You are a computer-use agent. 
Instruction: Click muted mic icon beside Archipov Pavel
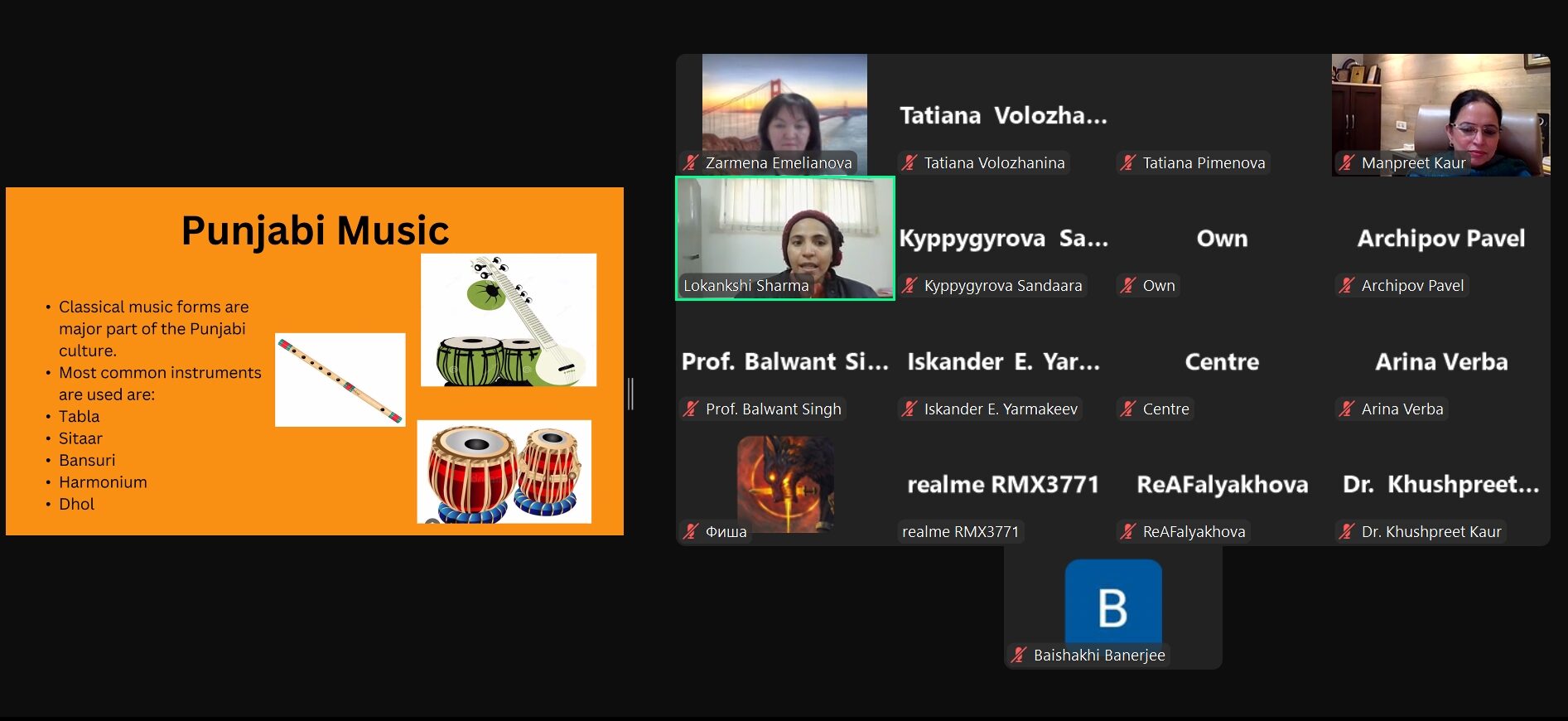click(1347, 286)
